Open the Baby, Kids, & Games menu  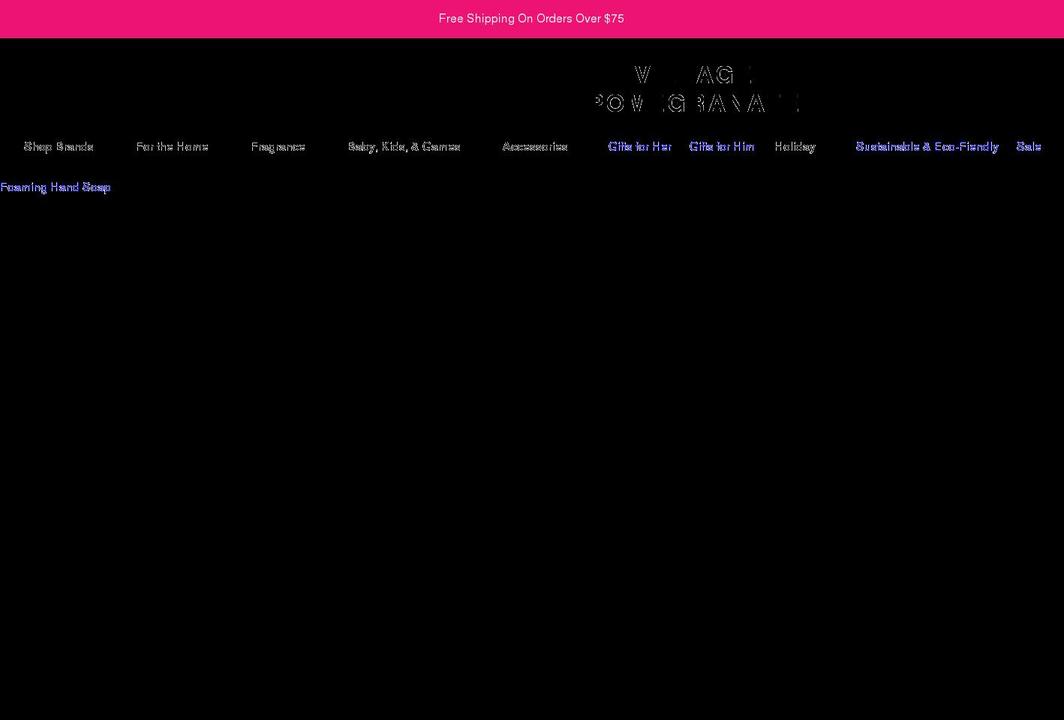pos(404,147)
